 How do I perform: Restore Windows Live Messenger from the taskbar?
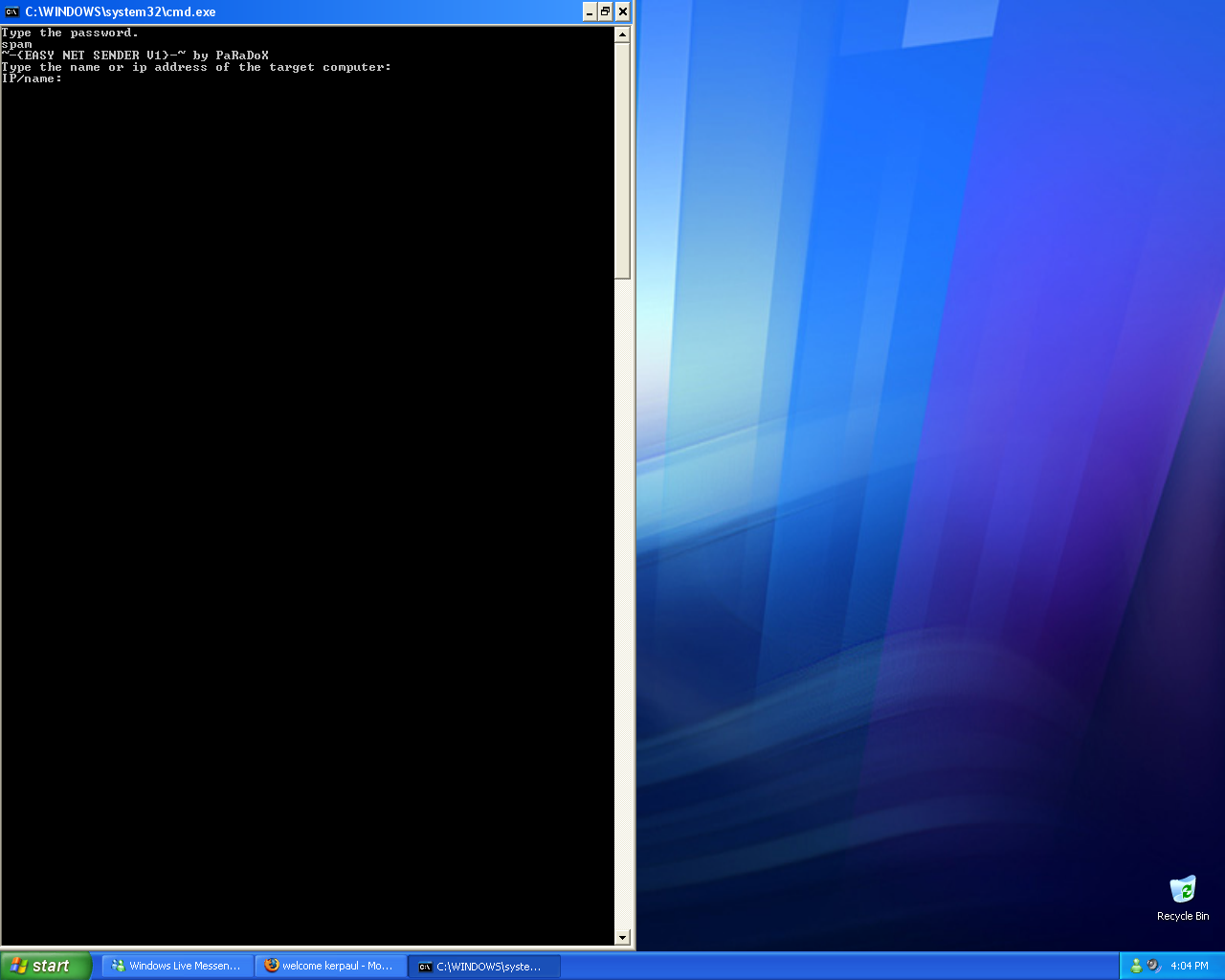177,966
